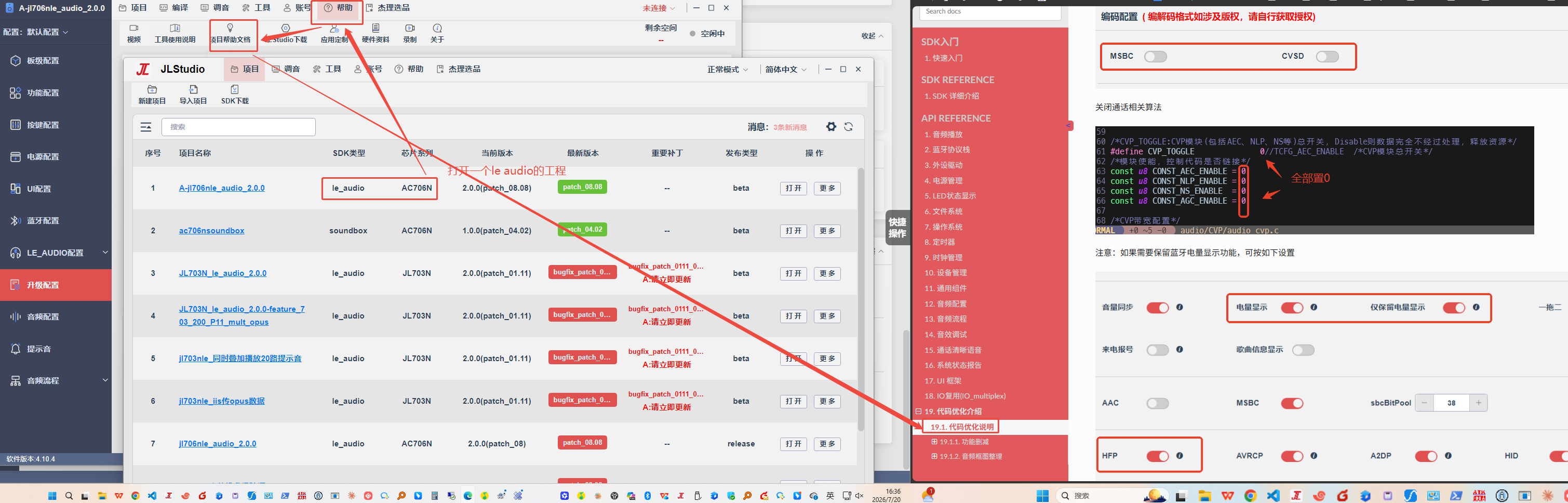Toggle the 来电报号 switch
Image resolution: width=1568 pixels, height=503 pixels.
[x=1157, y=350]
